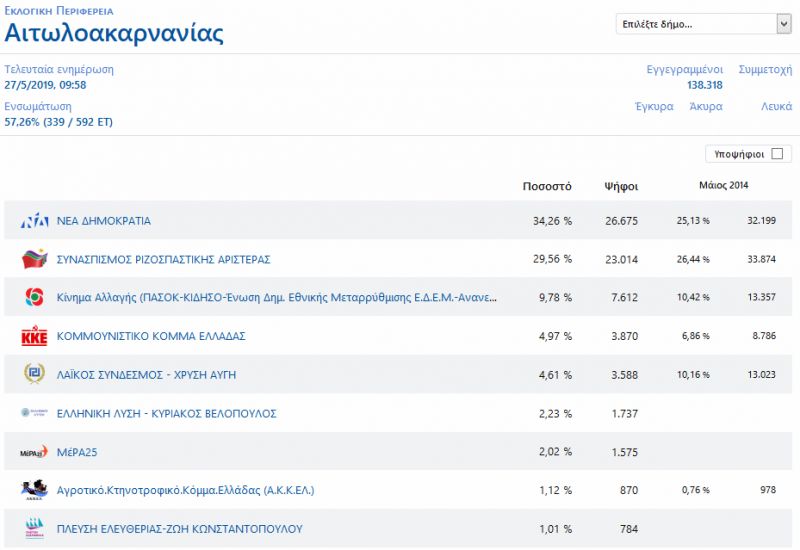Open ΛΑΪΚΟΣ ΣΥΝΔΕΣΜΟΣ - ΧΡΥΣΗ ΑΥΓΗ link

(x=146, y=375)
